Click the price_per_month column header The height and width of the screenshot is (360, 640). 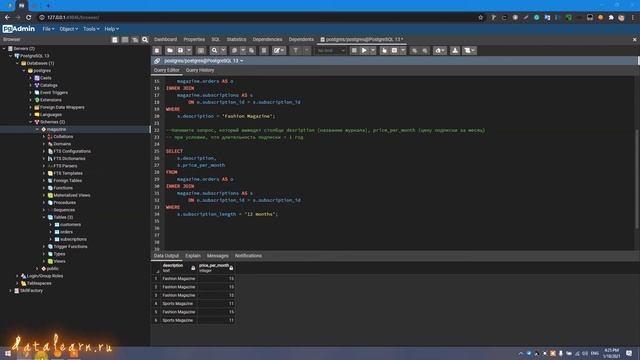pos(216,268)
